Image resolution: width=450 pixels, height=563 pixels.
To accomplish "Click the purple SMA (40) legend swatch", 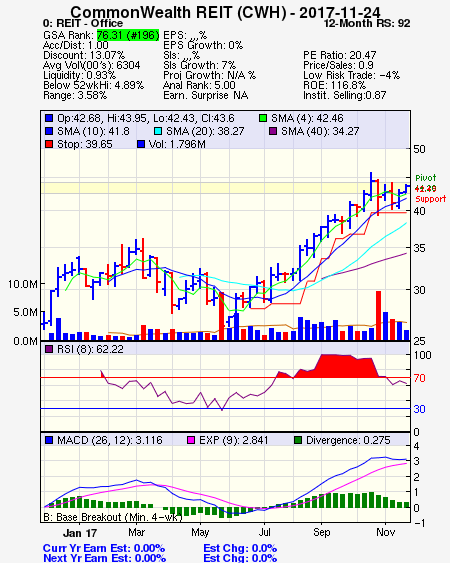I will [x=273, y=131].
